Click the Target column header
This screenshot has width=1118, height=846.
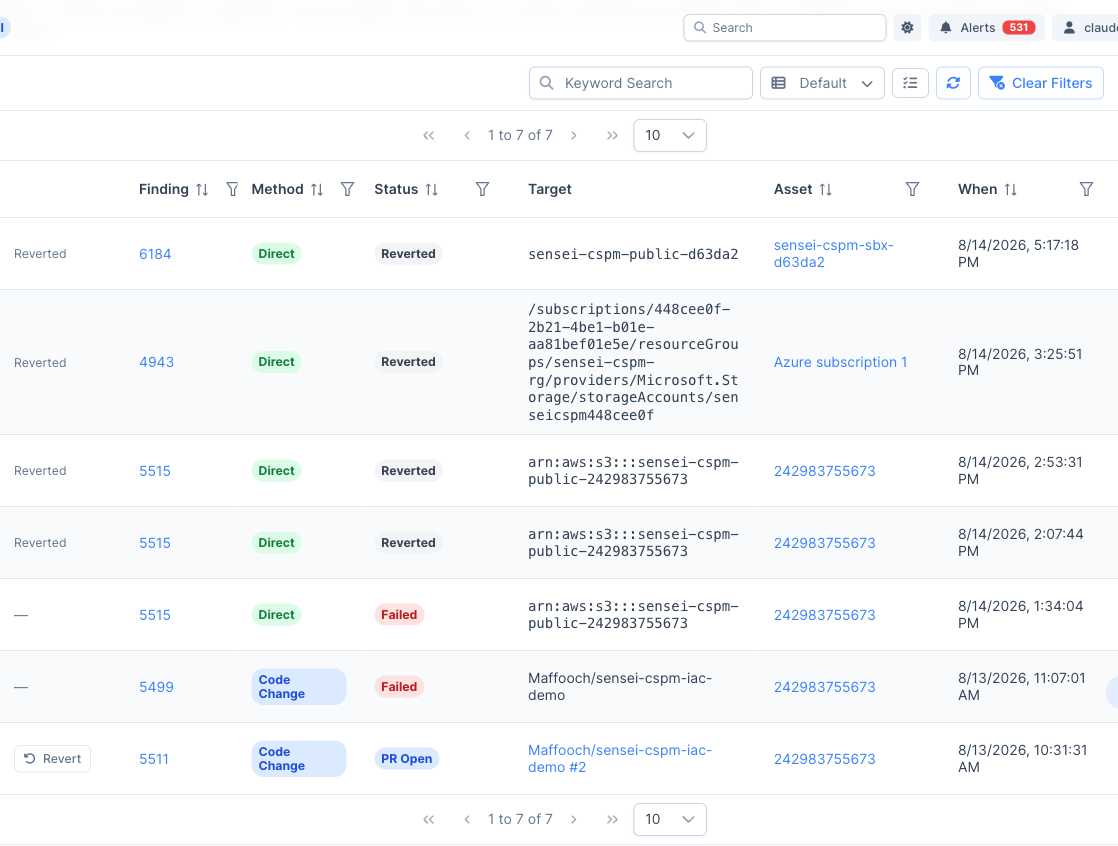click(x=549, y=190)
